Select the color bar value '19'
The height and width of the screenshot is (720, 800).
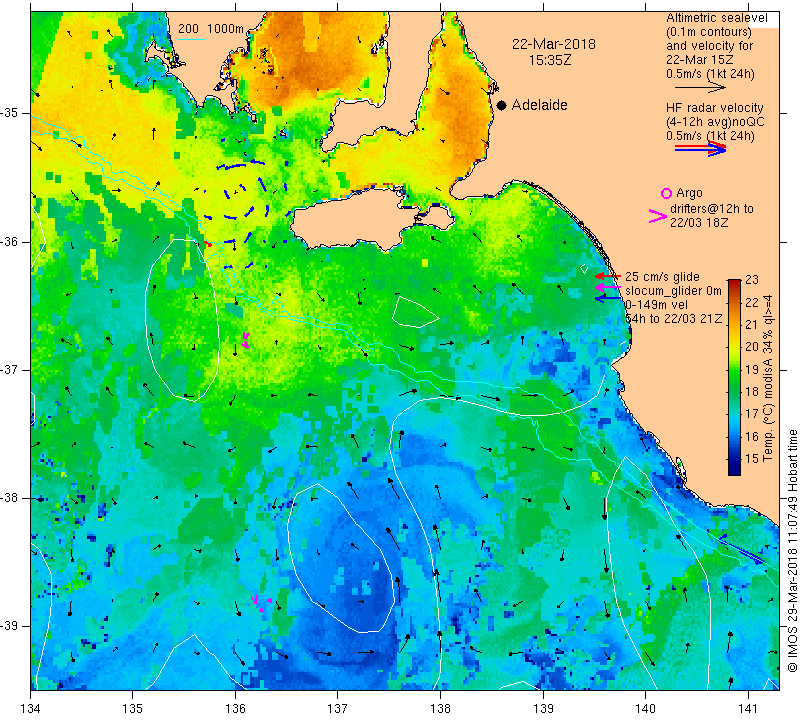coord(752,369)
